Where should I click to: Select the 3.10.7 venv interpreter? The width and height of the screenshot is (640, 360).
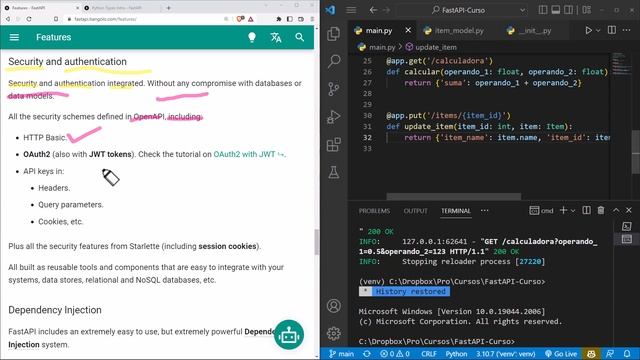pos(505,353)
